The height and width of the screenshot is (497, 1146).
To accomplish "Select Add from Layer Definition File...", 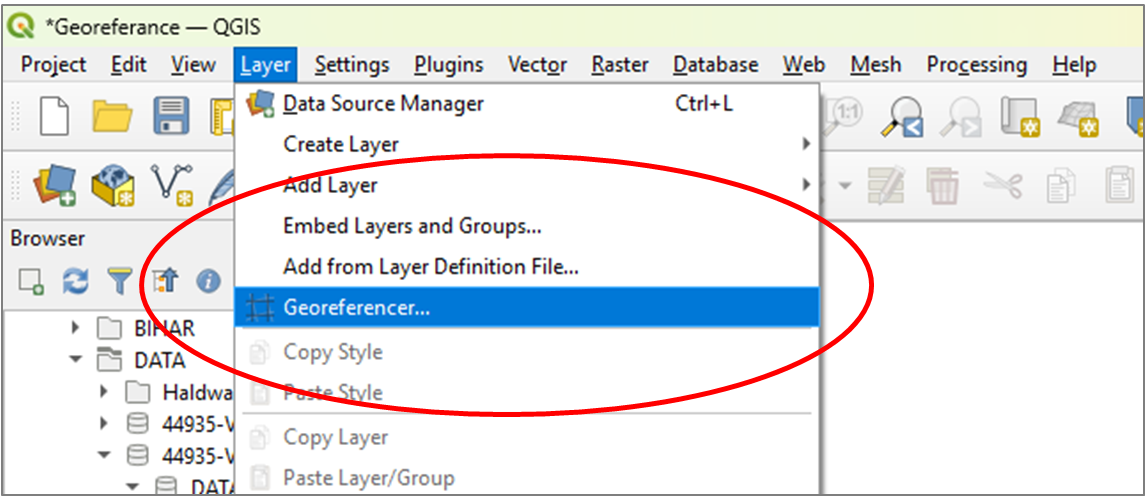I will [527, 267].
